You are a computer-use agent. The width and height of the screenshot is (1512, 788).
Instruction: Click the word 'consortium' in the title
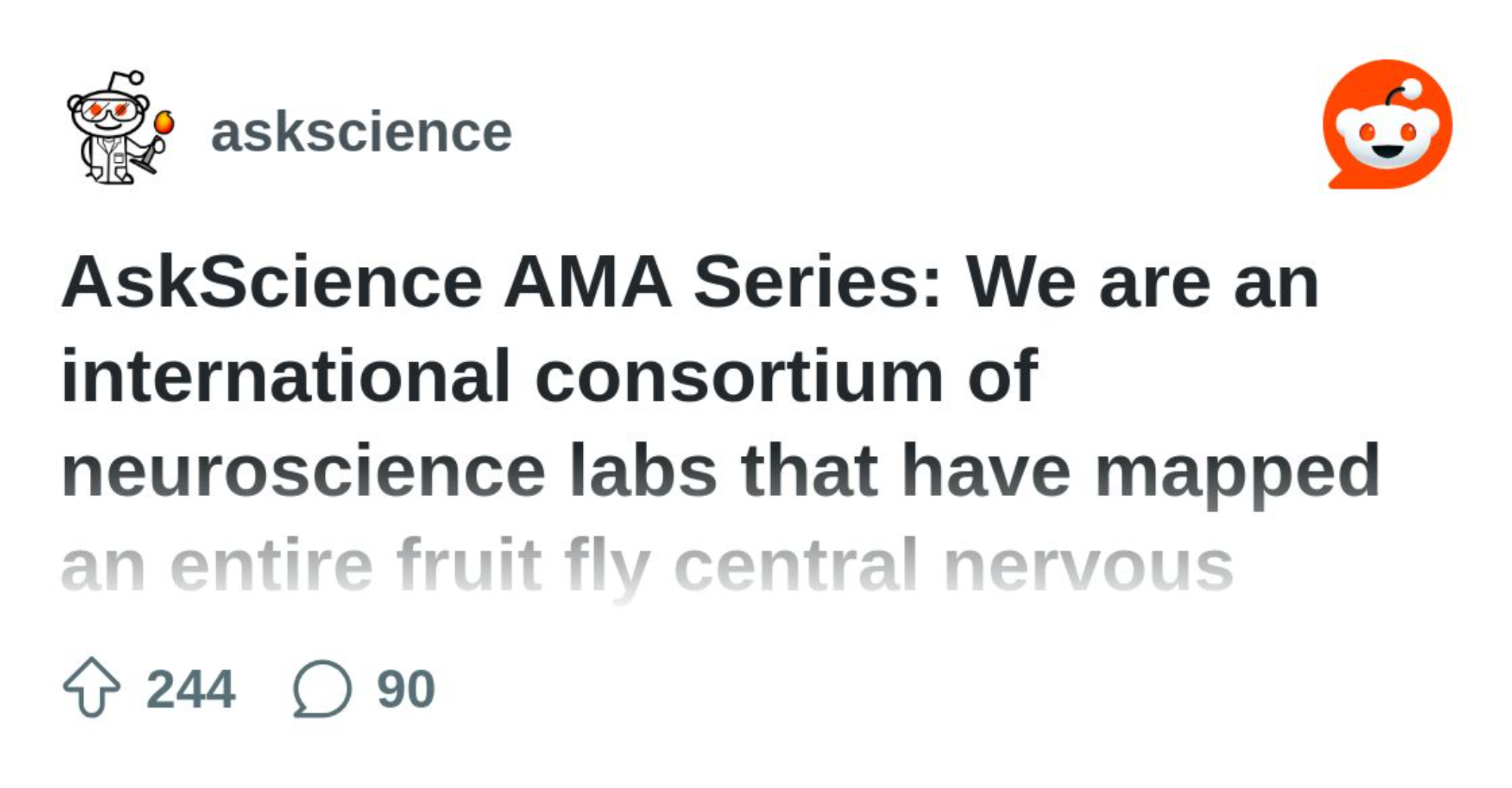coord(739,377)
